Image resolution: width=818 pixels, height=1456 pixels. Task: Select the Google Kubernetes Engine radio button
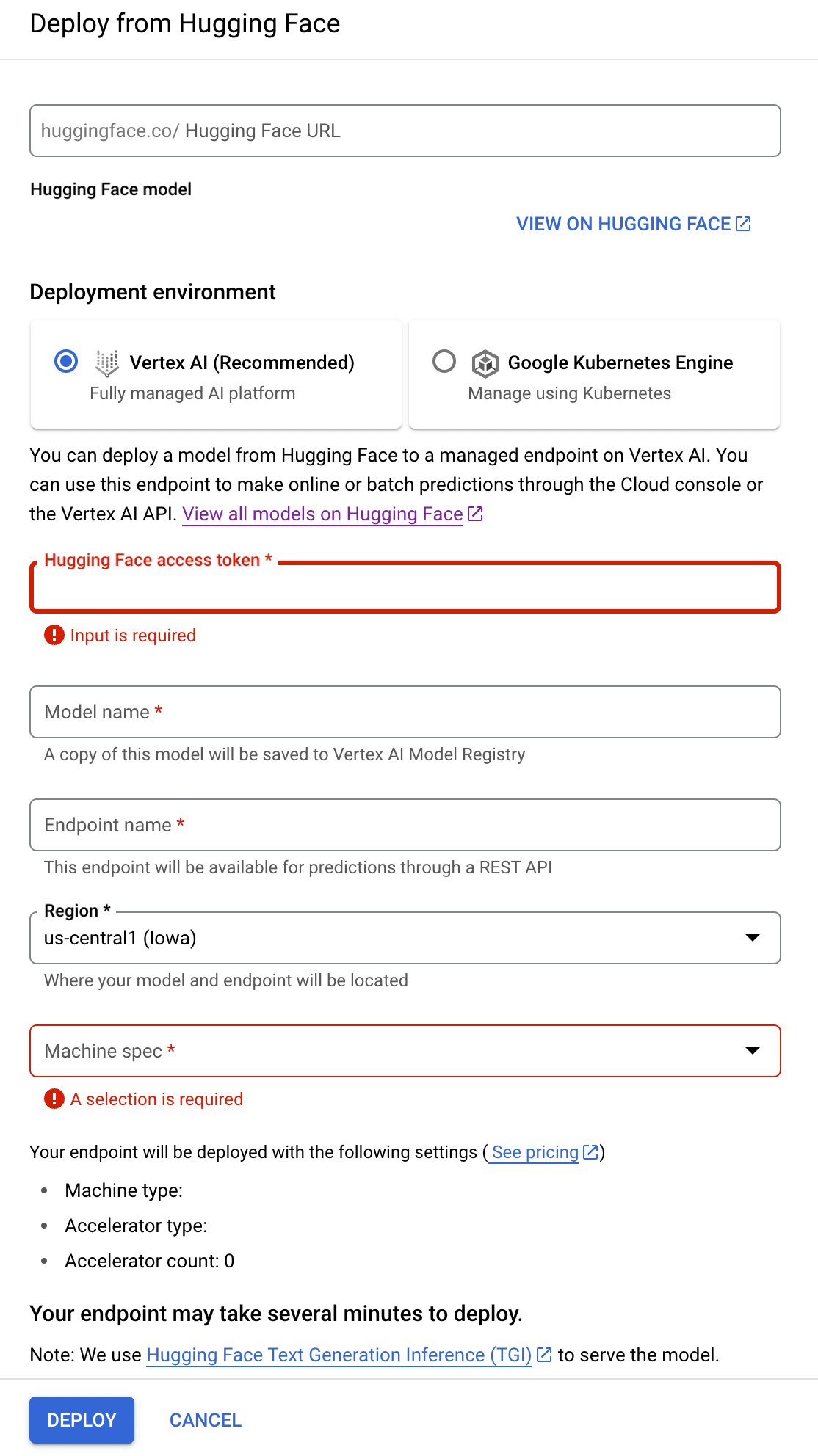tap(444, 361)
